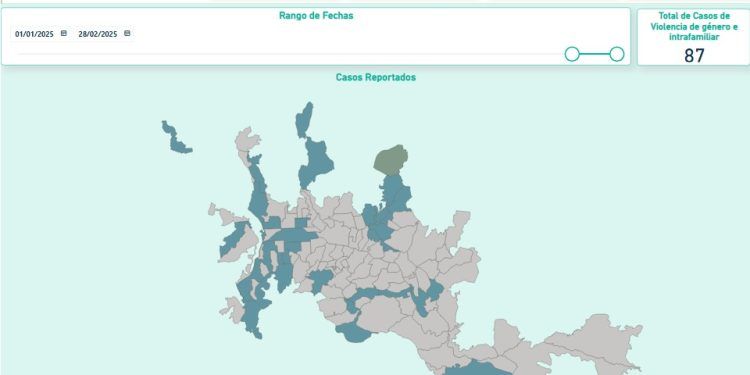Click the start date field showing 01/01/2025

[34, 34]
